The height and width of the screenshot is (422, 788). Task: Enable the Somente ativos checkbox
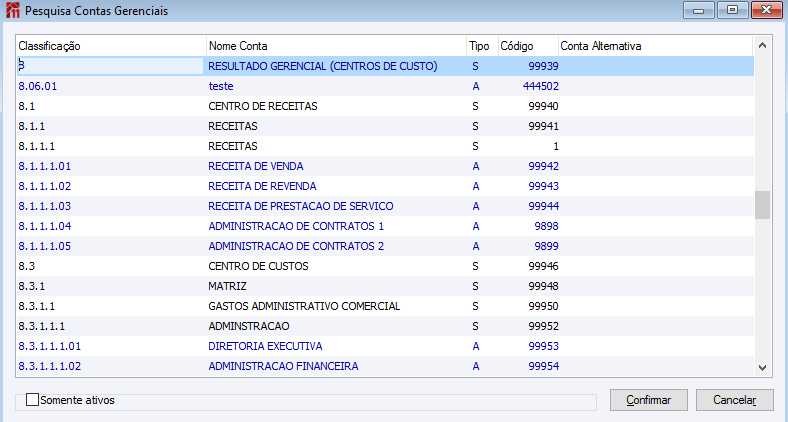pyautogui.click(x=32, y=400)
